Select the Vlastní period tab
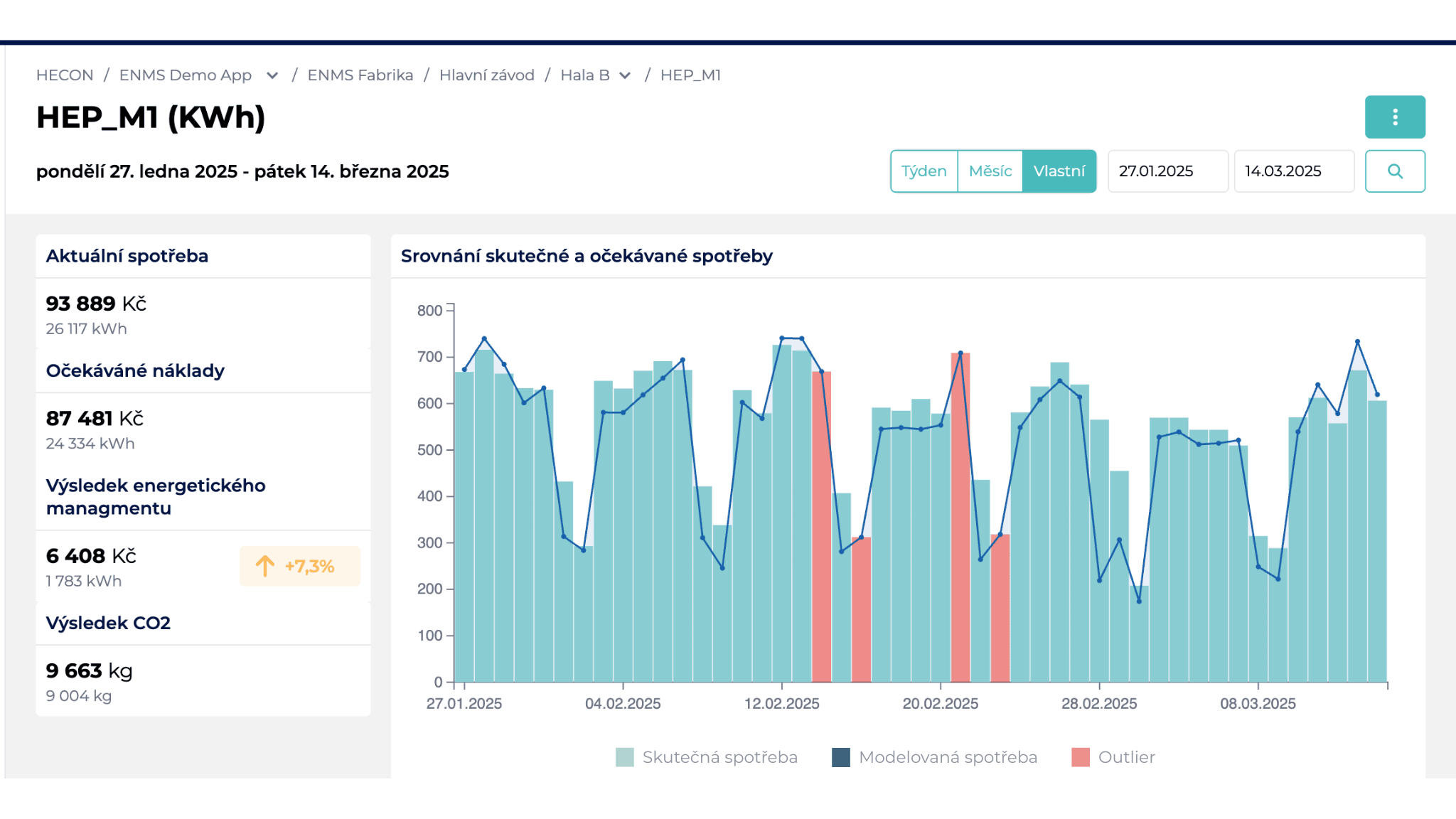This screenshot has width=1456, height=819. coord(1059,171)
